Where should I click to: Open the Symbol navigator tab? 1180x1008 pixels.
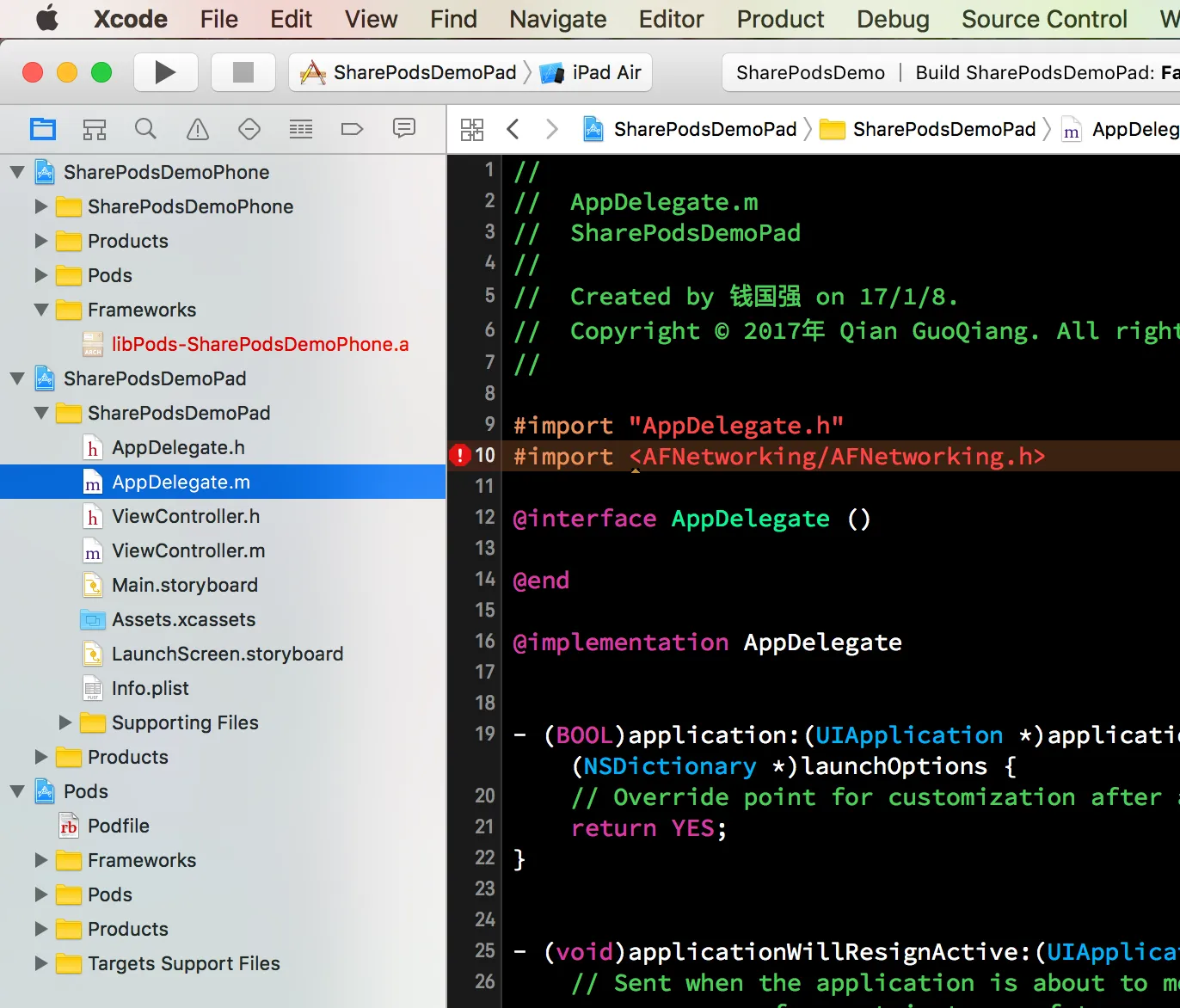(95, 130)
